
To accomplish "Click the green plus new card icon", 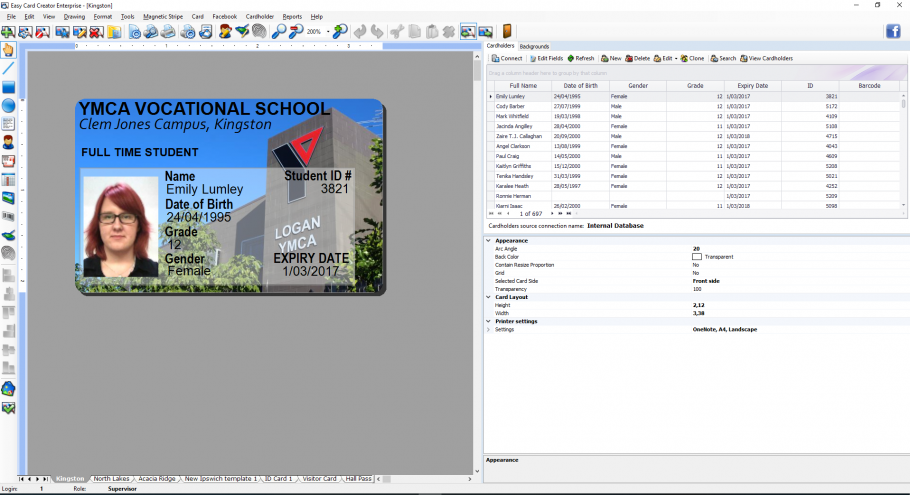I will coord(8,31).
